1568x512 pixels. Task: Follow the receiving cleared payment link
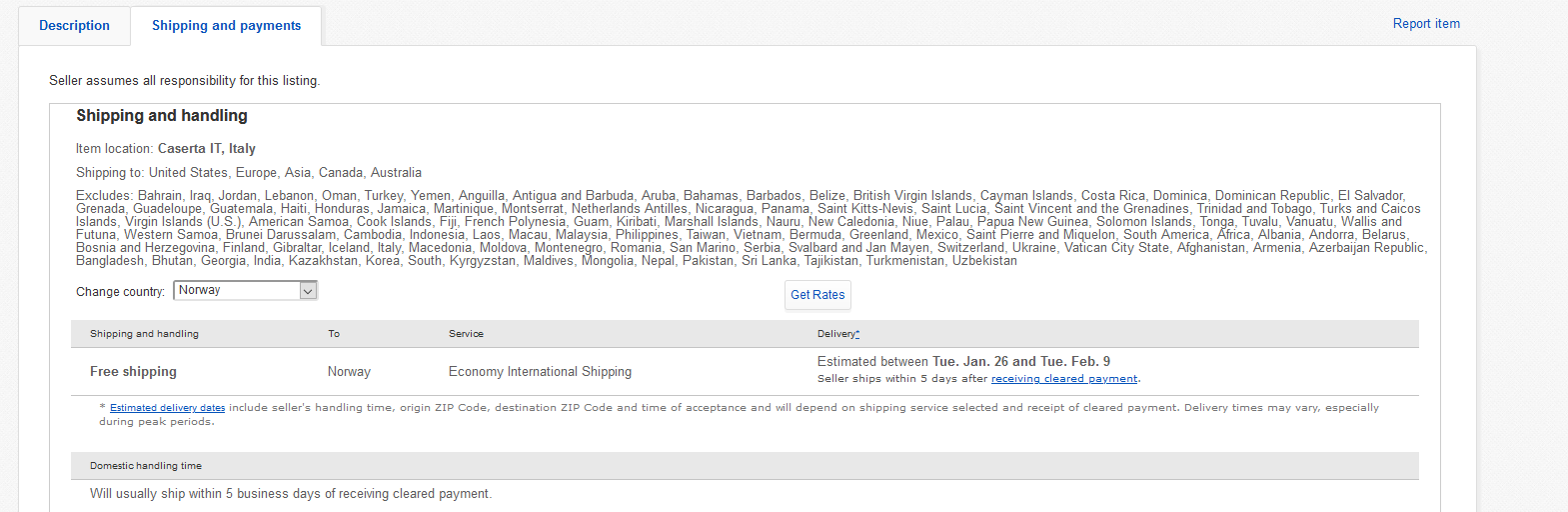coord(1064,379)
